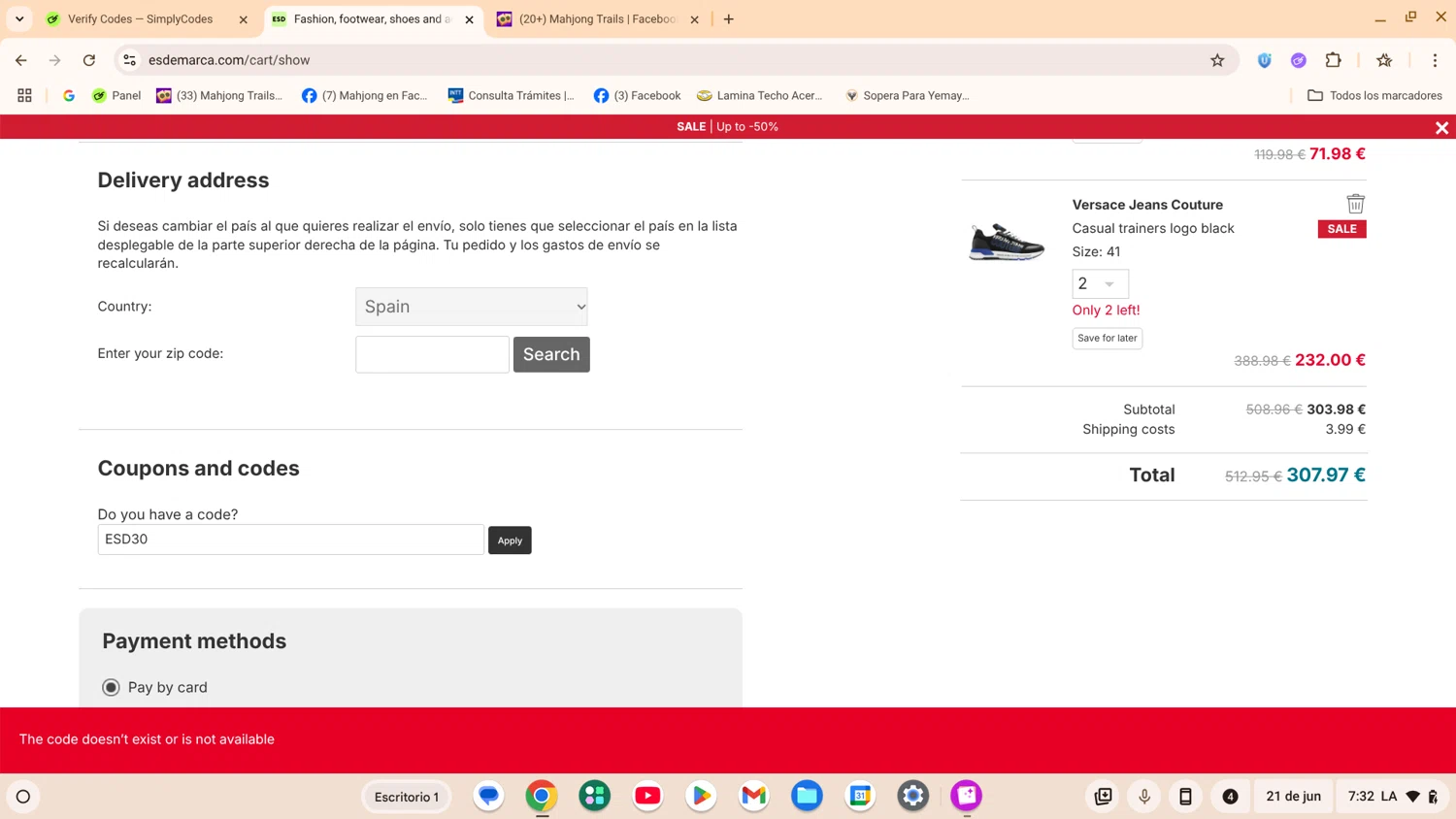This screenshot has width=1456, height=819.
Task: Click the SALE Up to -50% banner
Action: (x=727, y=127)
